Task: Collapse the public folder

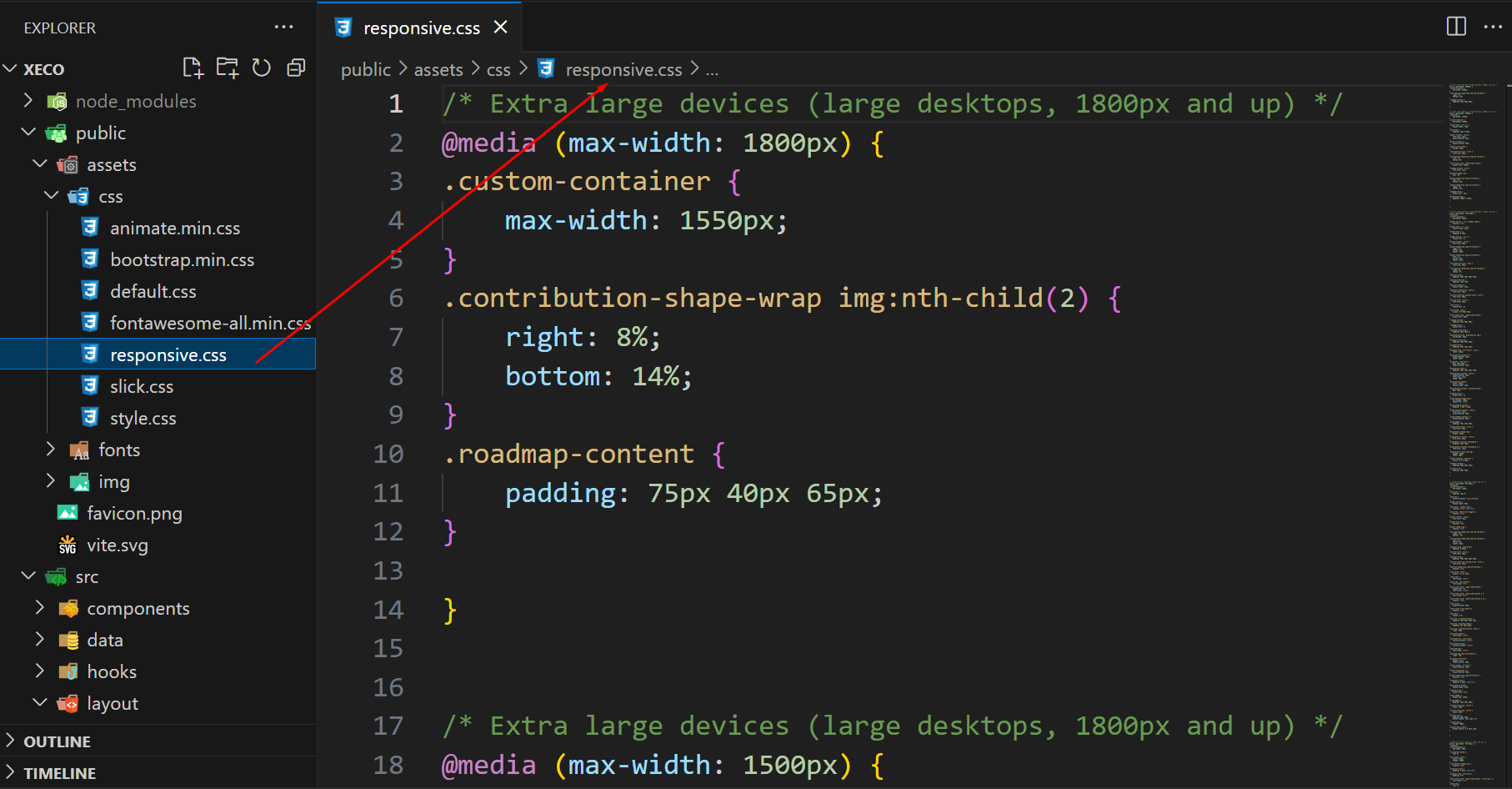Action: pyautogui.click(x=28, y=133)
